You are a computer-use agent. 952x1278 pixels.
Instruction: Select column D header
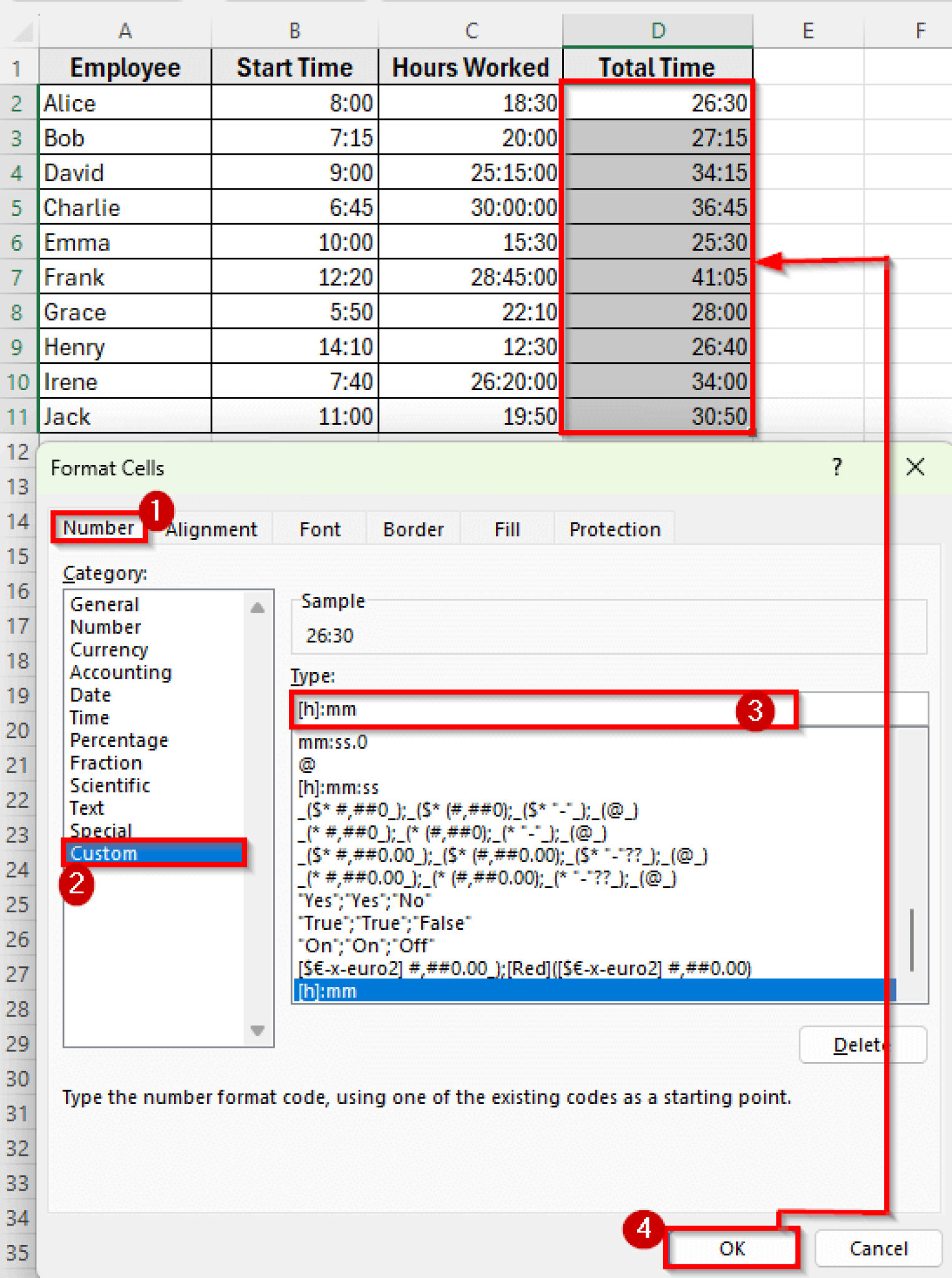click(x=658, y=31)
